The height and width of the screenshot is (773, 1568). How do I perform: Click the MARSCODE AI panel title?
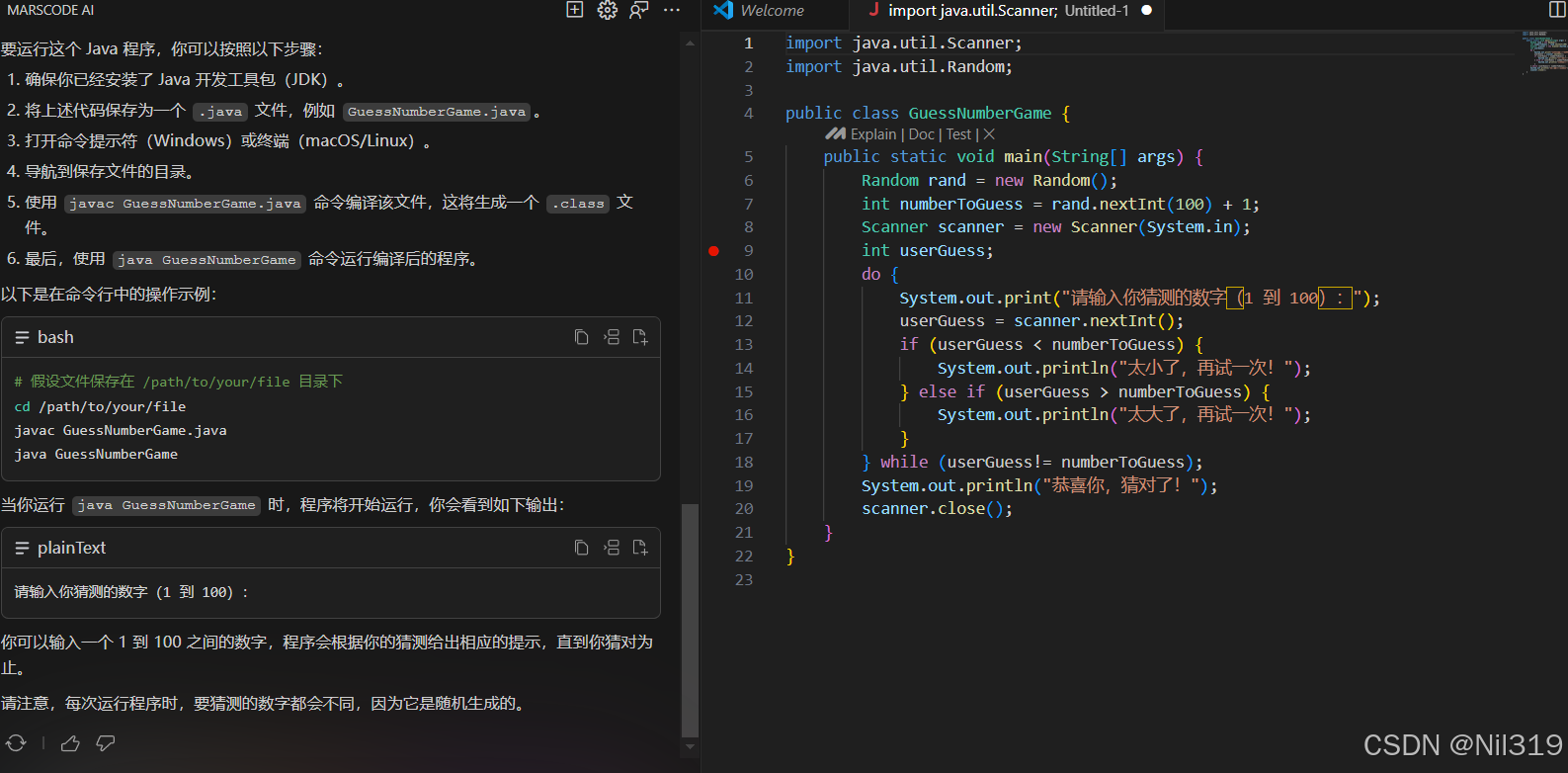coord(51,10)
